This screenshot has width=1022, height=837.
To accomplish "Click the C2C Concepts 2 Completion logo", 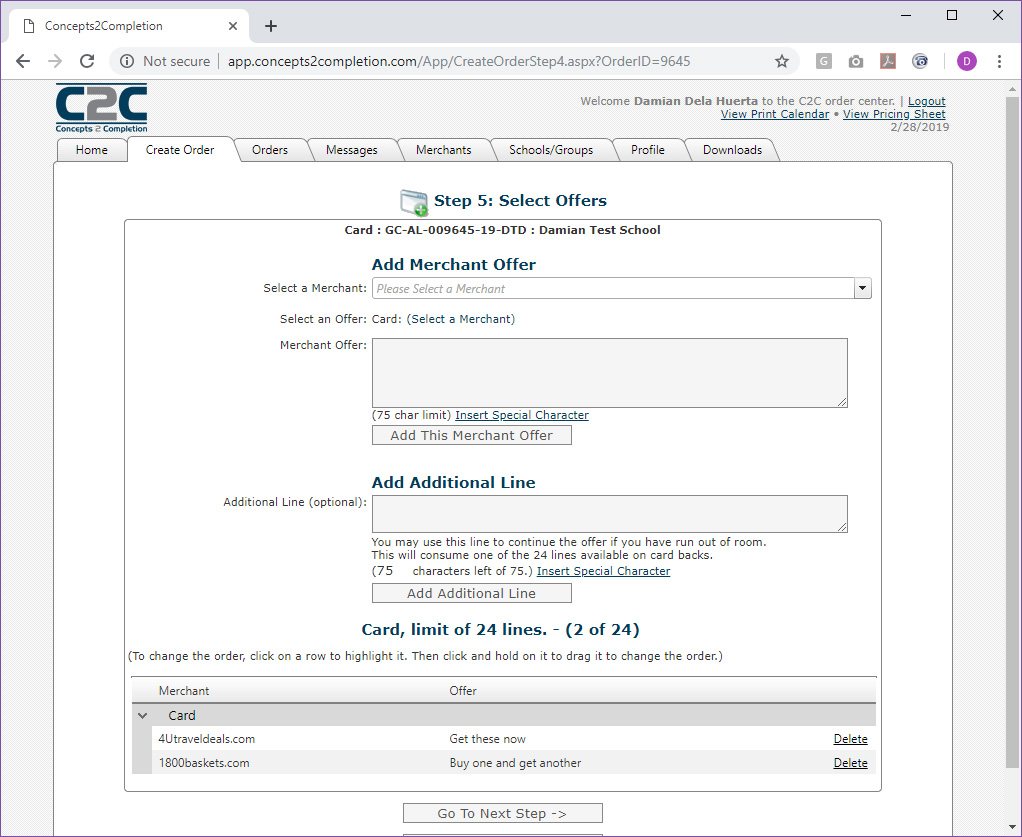I will coord(101,108).
